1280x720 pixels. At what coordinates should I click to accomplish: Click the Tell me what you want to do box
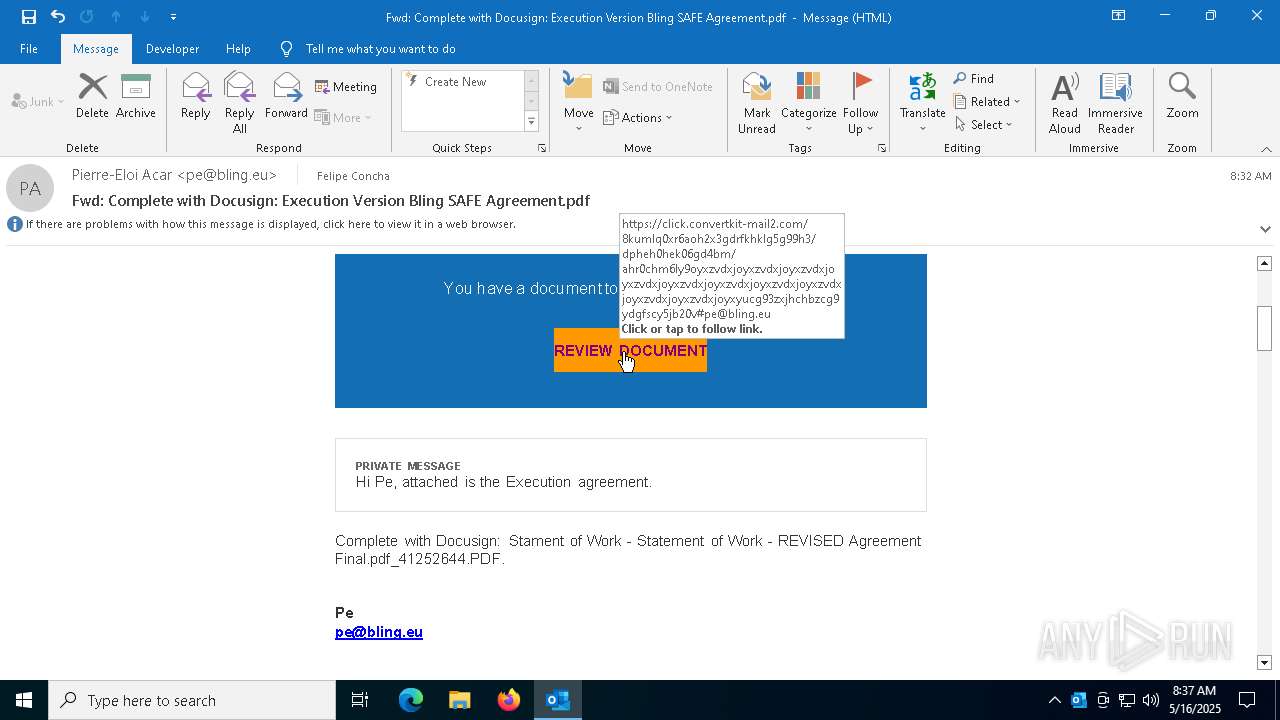pyautogui.click(x=380, y=49)
